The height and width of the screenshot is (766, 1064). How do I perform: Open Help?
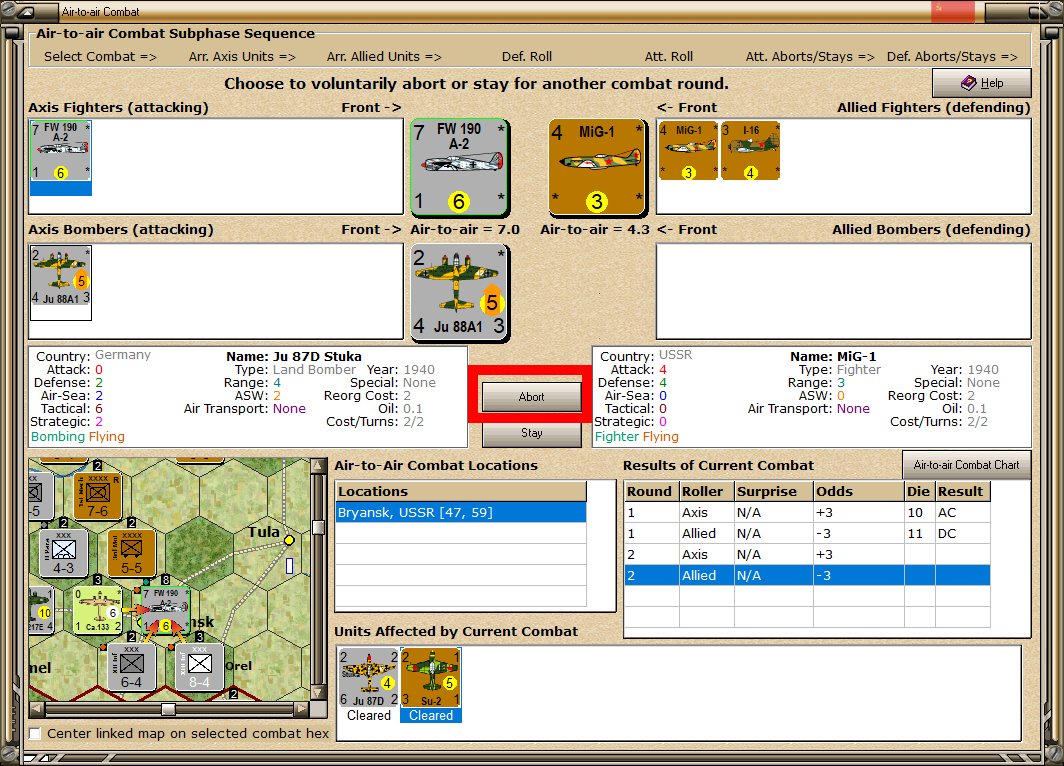pos(982,83)
